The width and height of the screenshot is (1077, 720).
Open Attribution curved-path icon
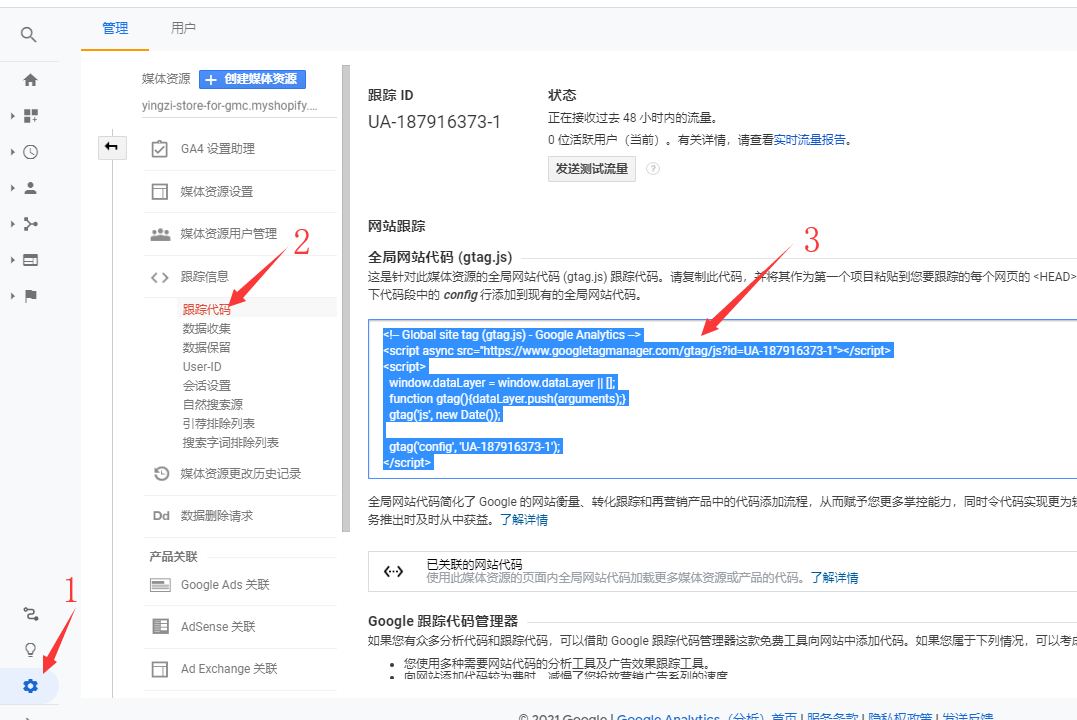tap(30, 614)
